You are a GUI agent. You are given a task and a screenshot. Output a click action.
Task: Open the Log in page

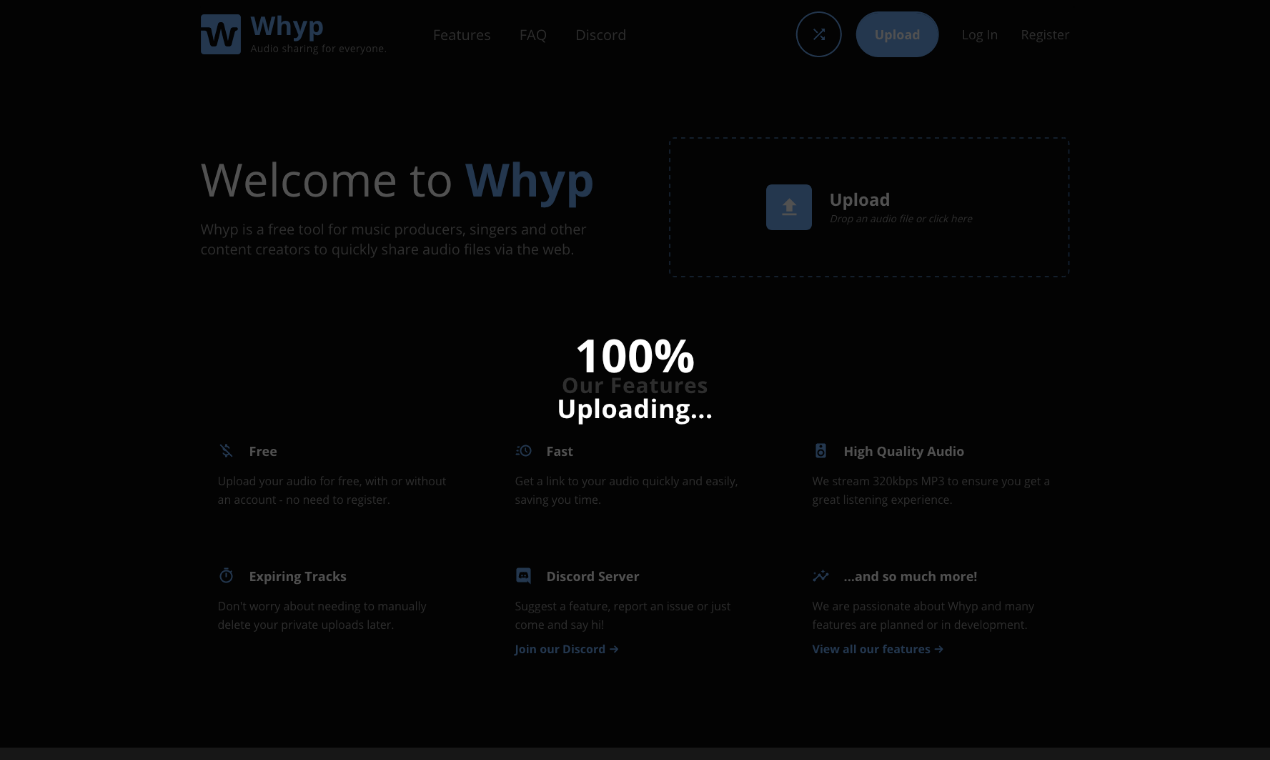click(979, 34)
